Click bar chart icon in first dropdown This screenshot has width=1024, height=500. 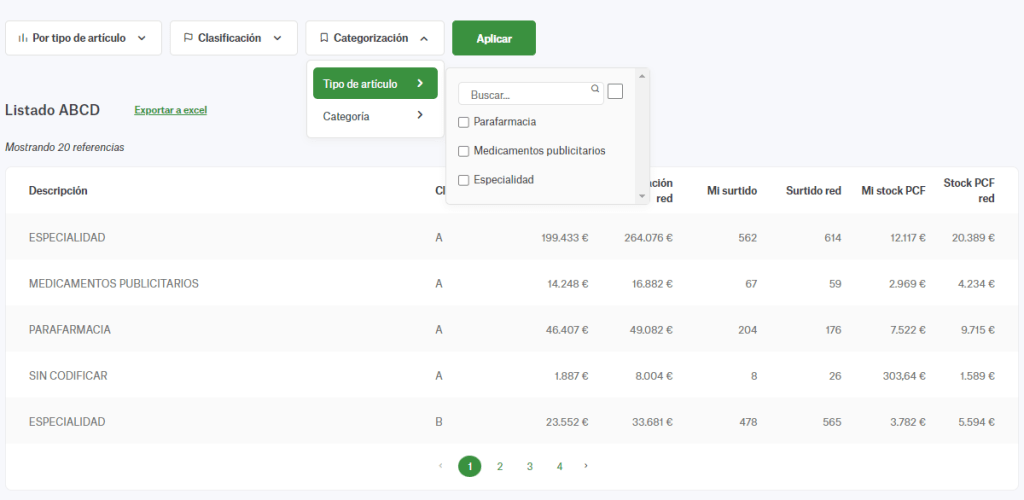tap(23, 38)
